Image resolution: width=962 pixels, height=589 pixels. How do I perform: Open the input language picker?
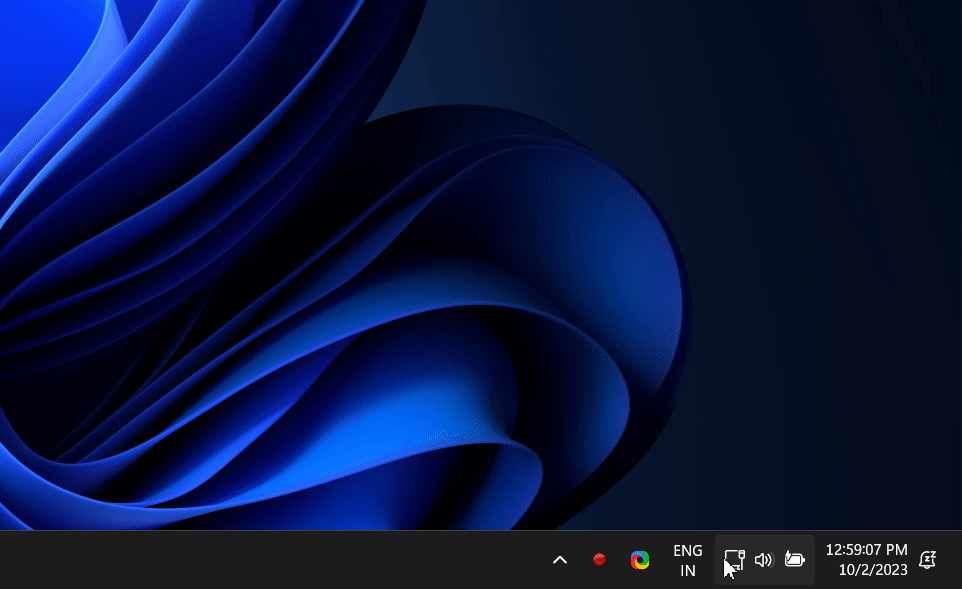pos(687,560)
